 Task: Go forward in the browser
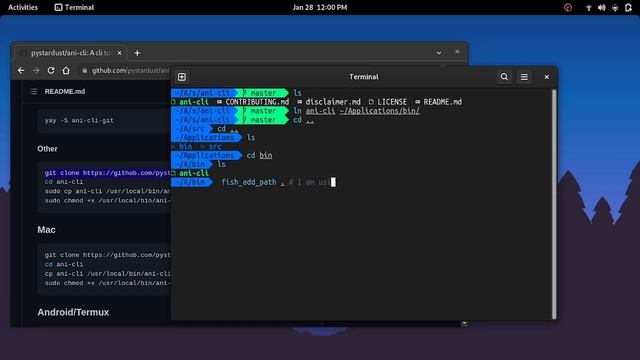[x=36, y=71]
